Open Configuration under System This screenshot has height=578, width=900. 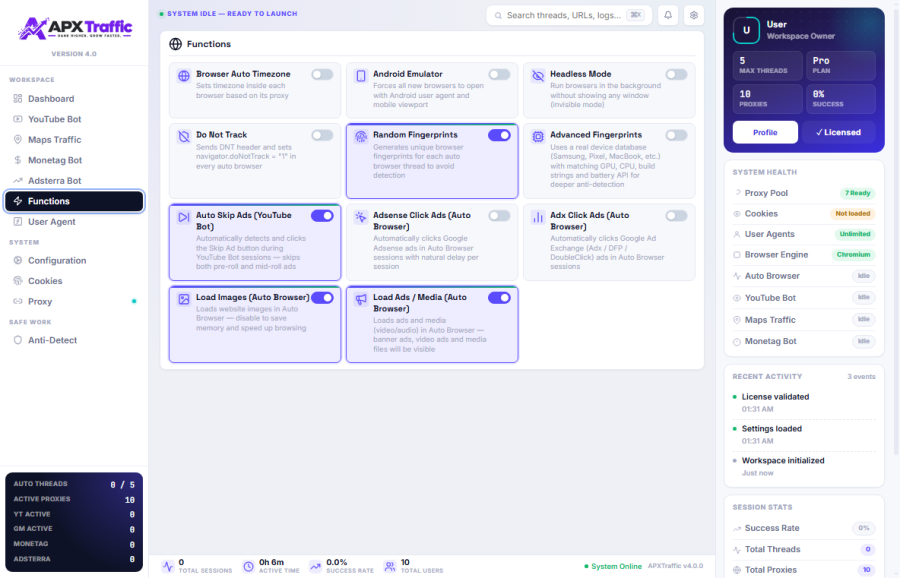[74, 260]
